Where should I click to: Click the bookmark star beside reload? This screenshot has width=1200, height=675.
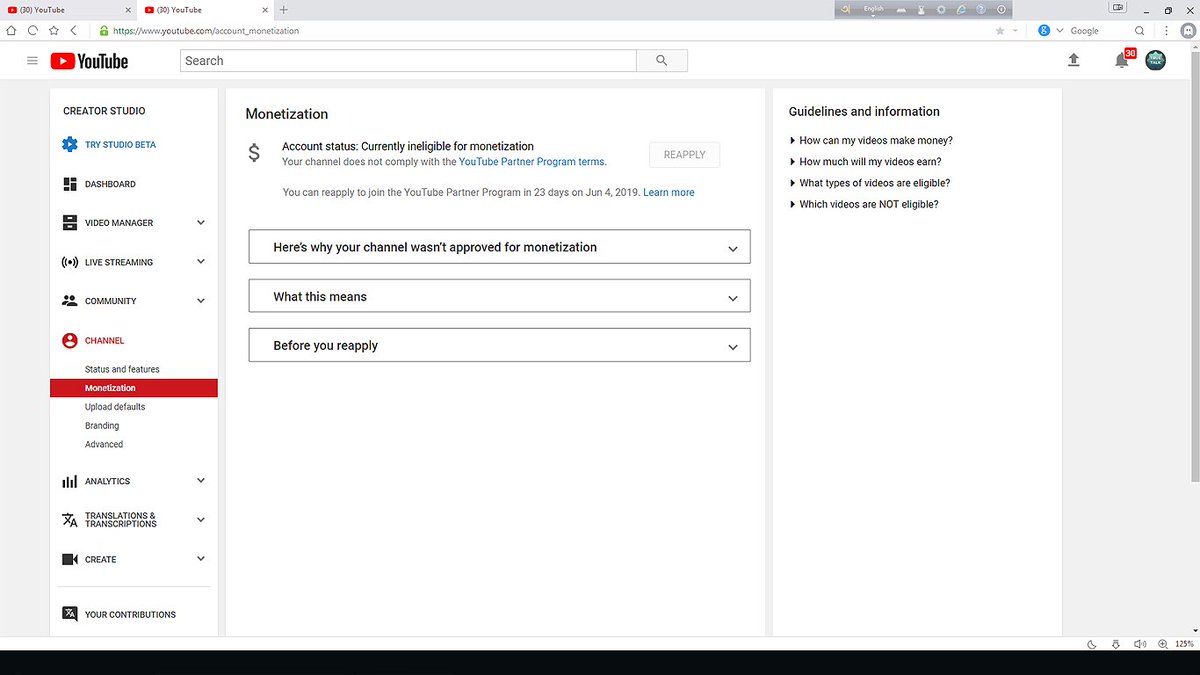54,31
